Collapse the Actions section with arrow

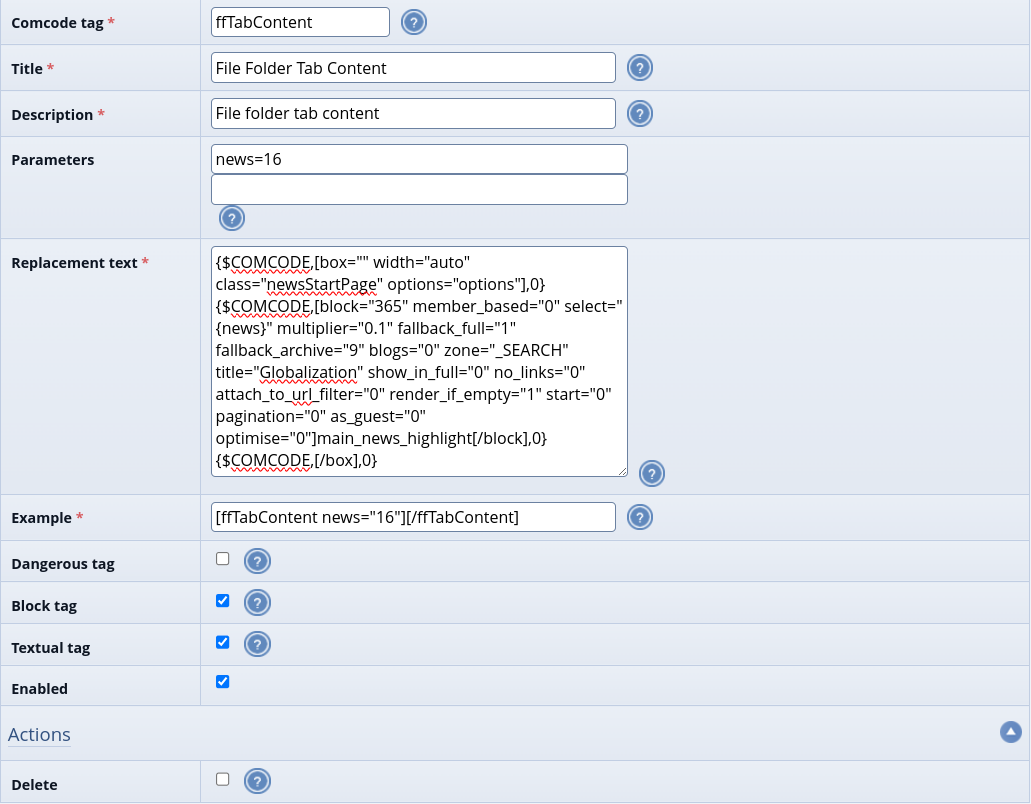coord(1011,732)
